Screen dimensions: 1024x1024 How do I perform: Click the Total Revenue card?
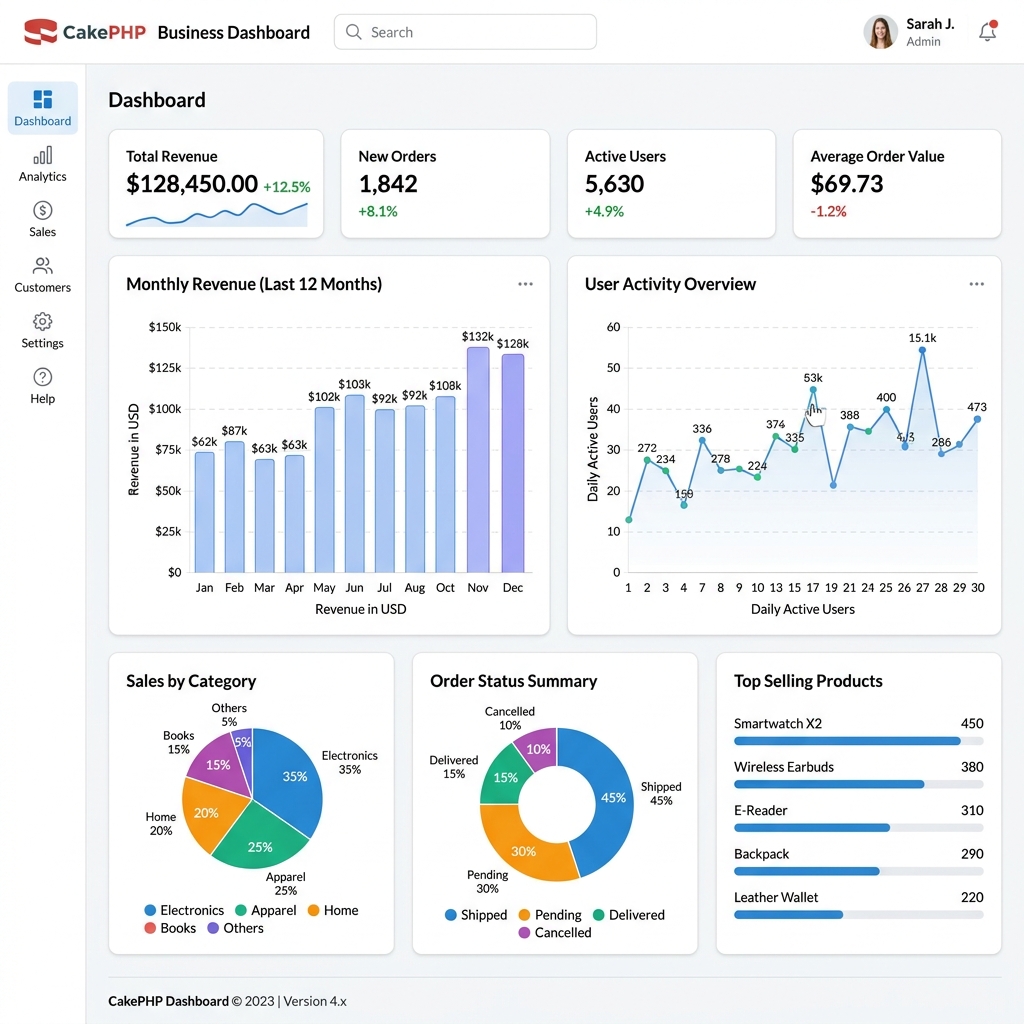216,184
